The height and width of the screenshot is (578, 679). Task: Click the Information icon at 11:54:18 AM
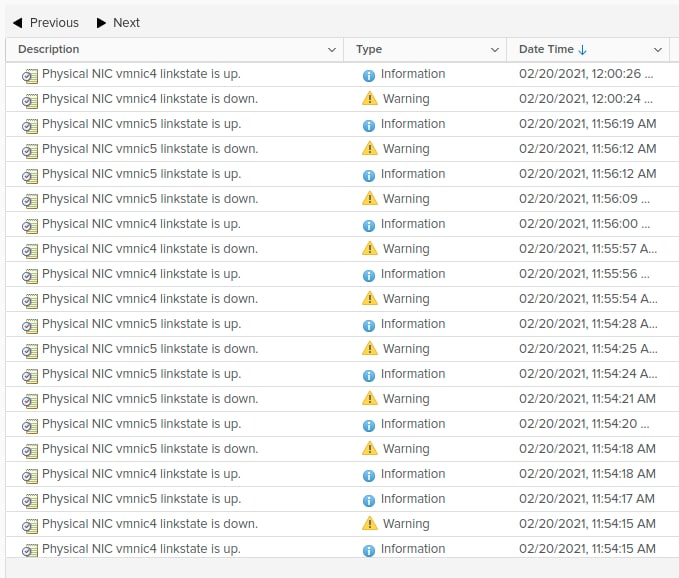(369, 476)
